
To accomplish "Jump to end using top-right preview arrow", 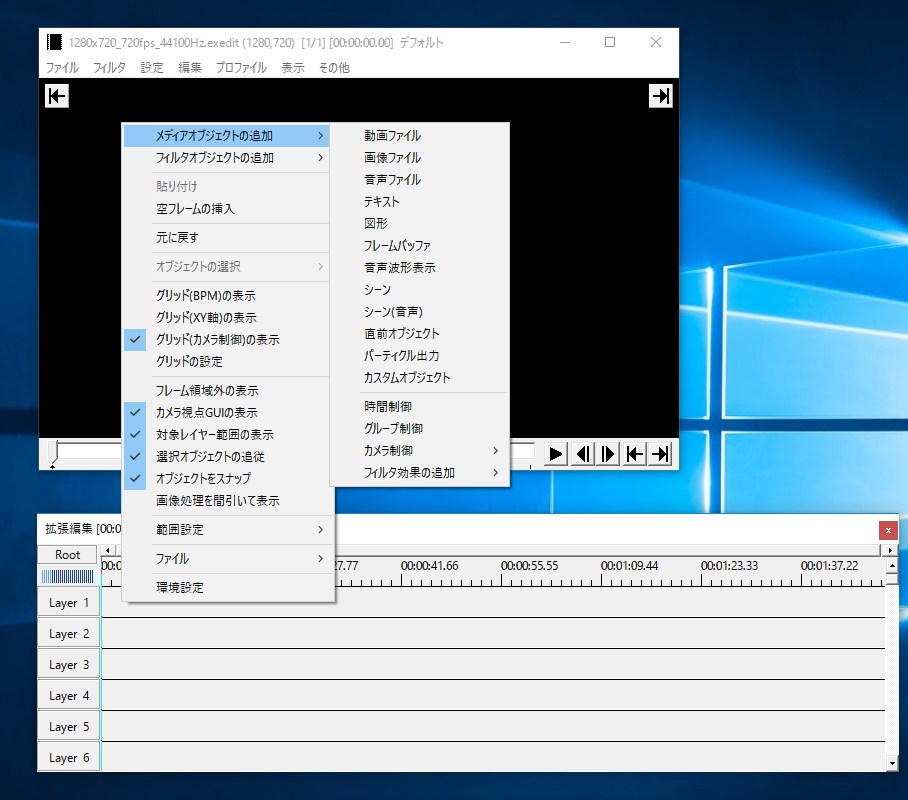I will click(661, 96).
